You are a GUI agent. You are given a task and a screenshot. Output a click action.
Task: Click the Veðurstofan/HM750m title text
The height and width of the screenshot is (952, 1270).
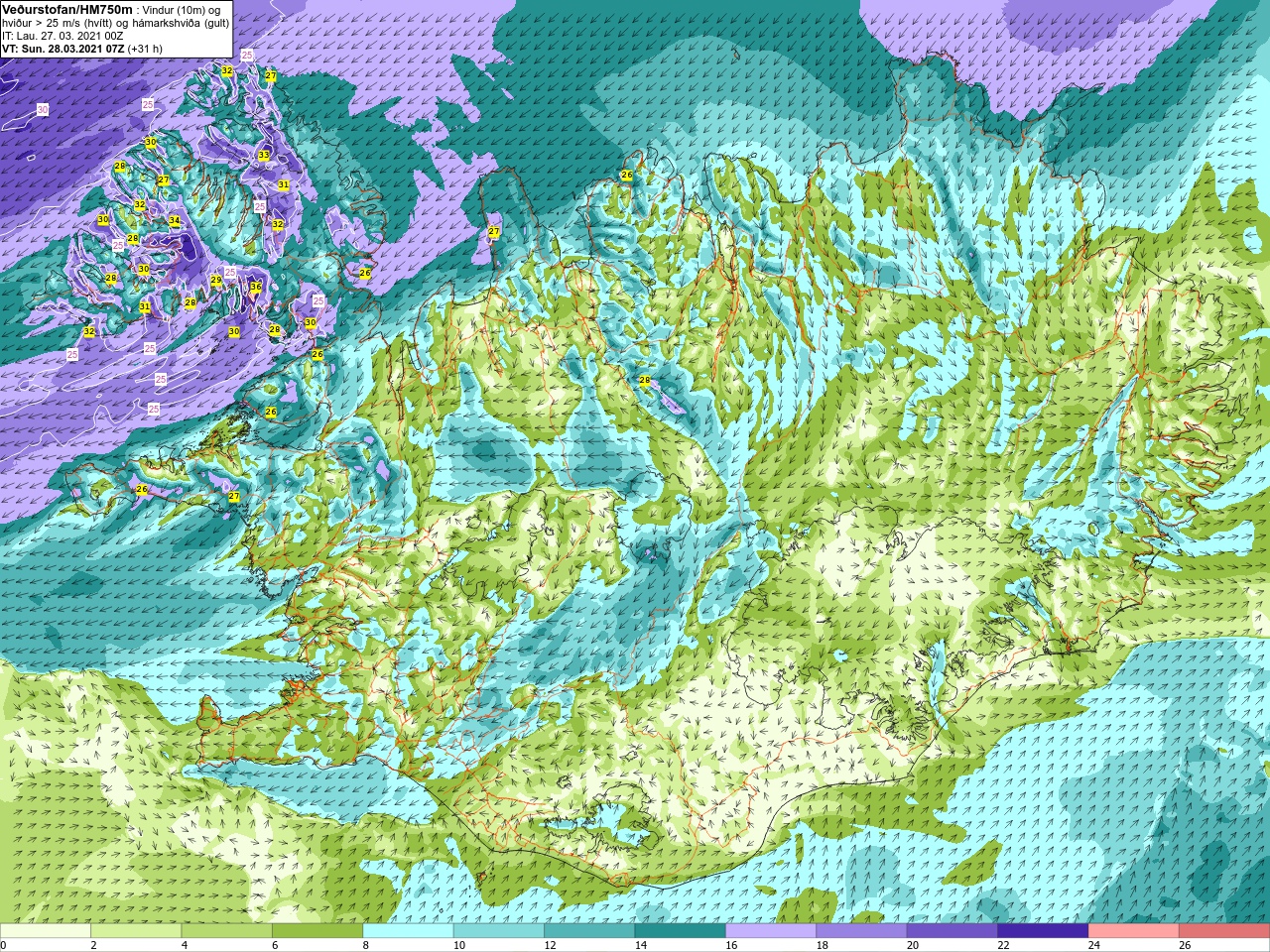point(67,9)
